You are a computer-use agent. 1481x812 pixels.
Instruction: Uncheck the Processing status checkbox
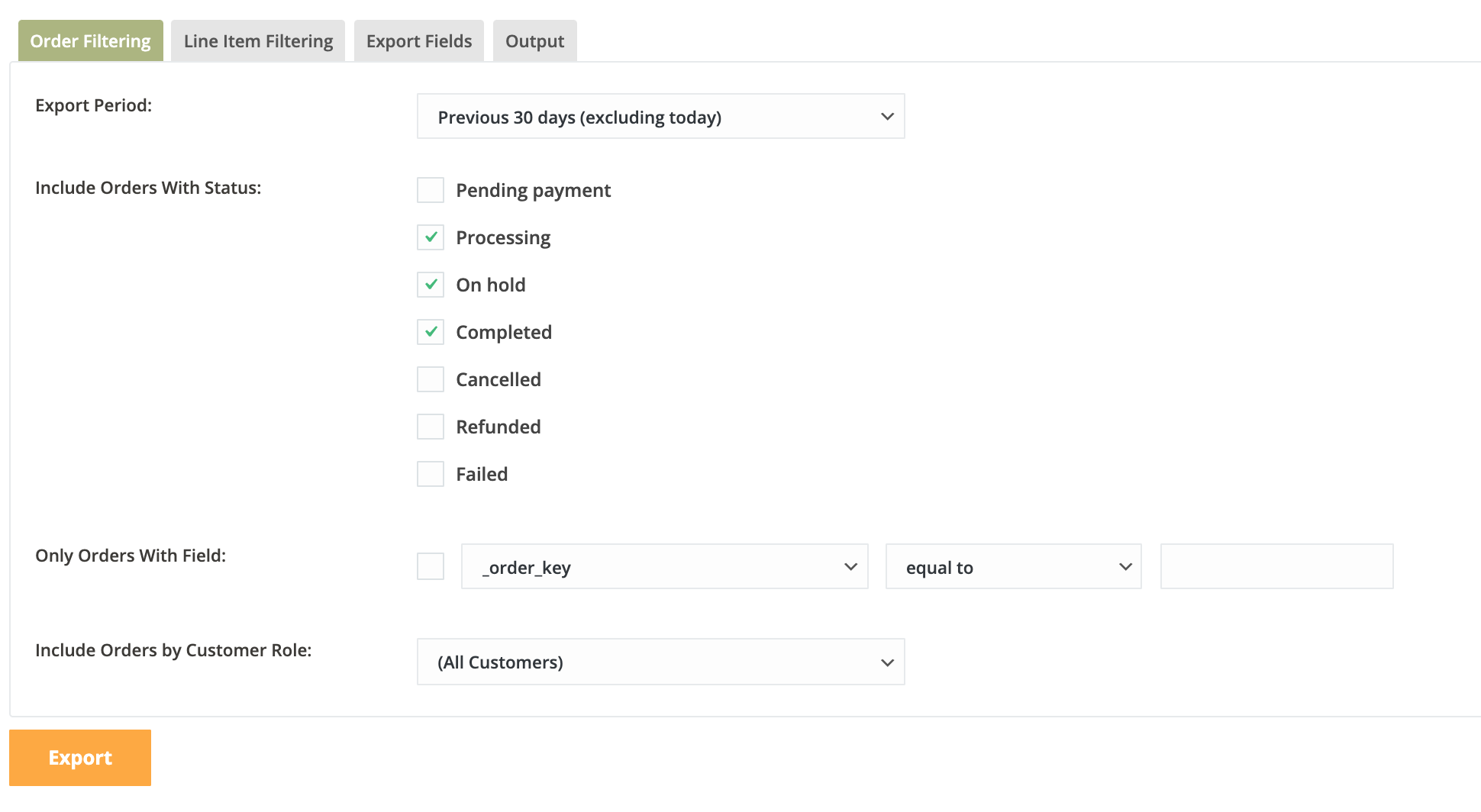(x=431, y=237)
